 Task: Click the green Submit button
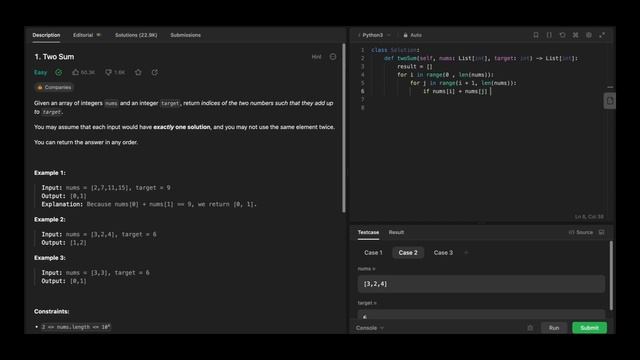point(589,328)
